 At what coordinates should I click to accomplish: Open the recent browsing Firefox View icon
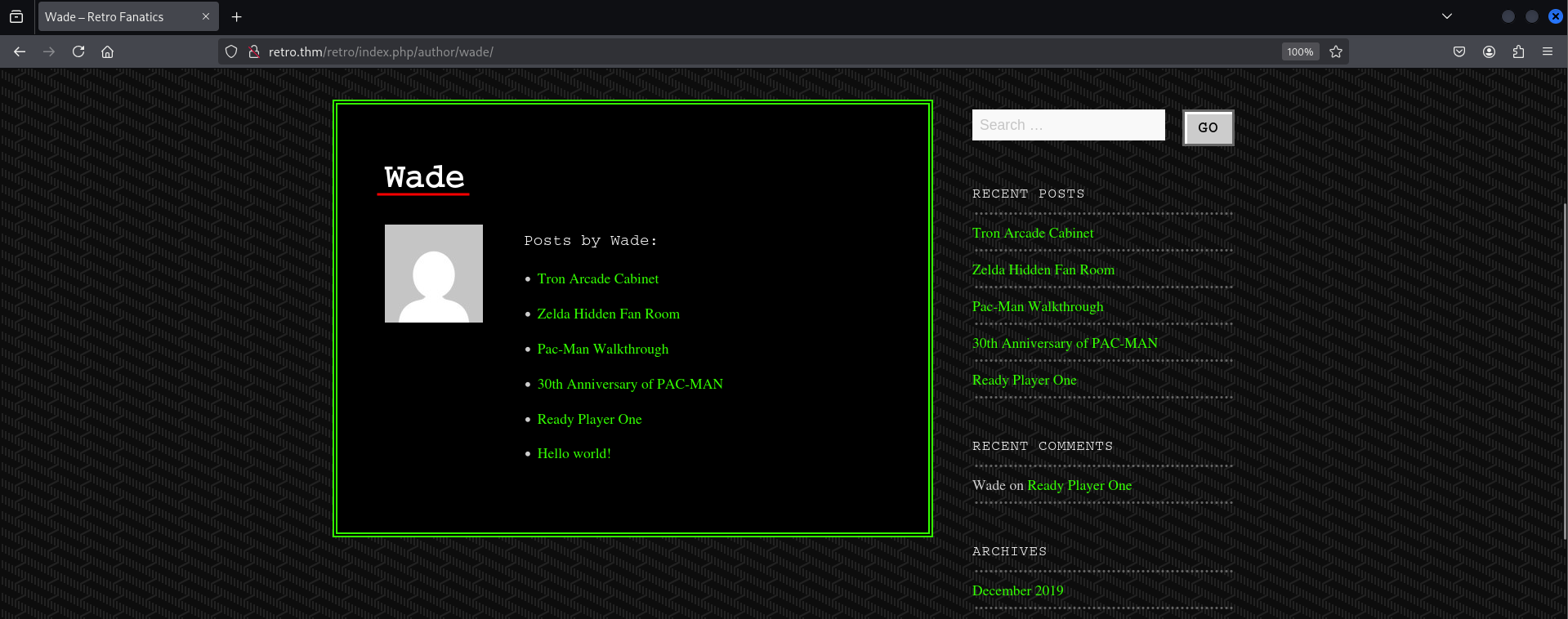(16, 16)
